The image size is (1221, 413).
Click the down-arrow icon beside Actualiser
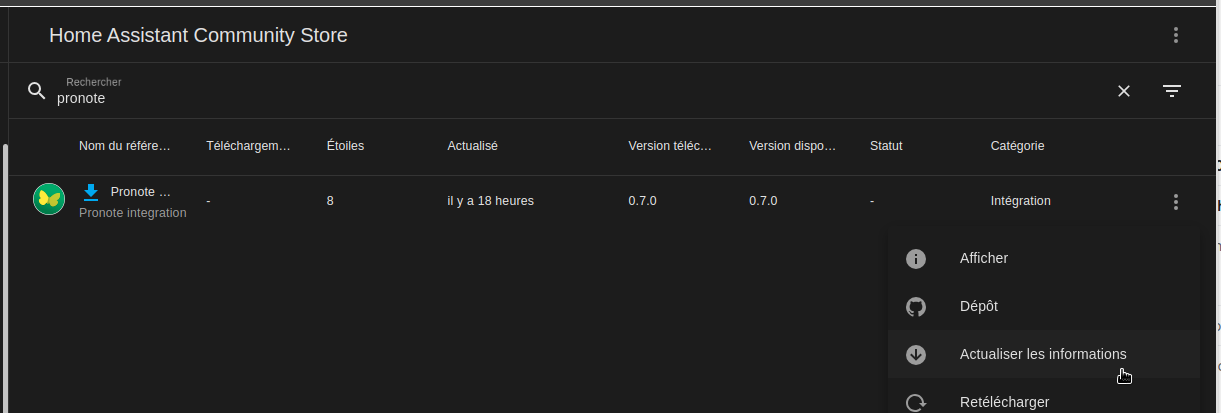tap(916, 355)
